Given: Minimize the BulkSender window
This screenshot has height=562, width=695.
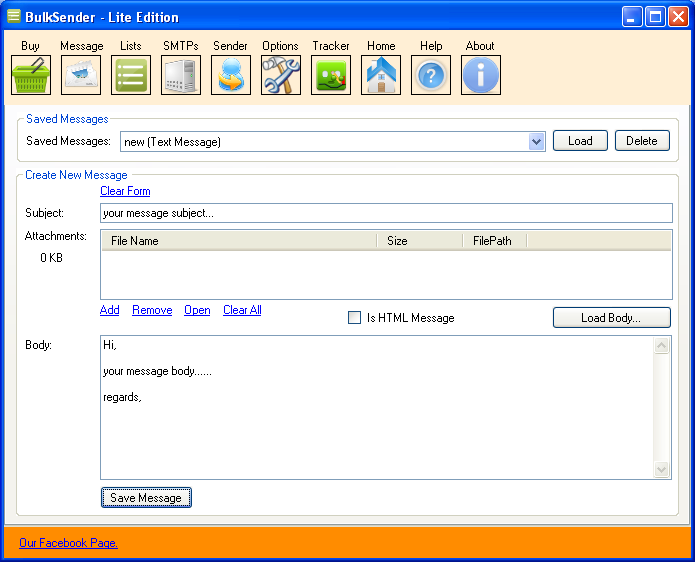Looking at the screenshot, I should [632, 17].
